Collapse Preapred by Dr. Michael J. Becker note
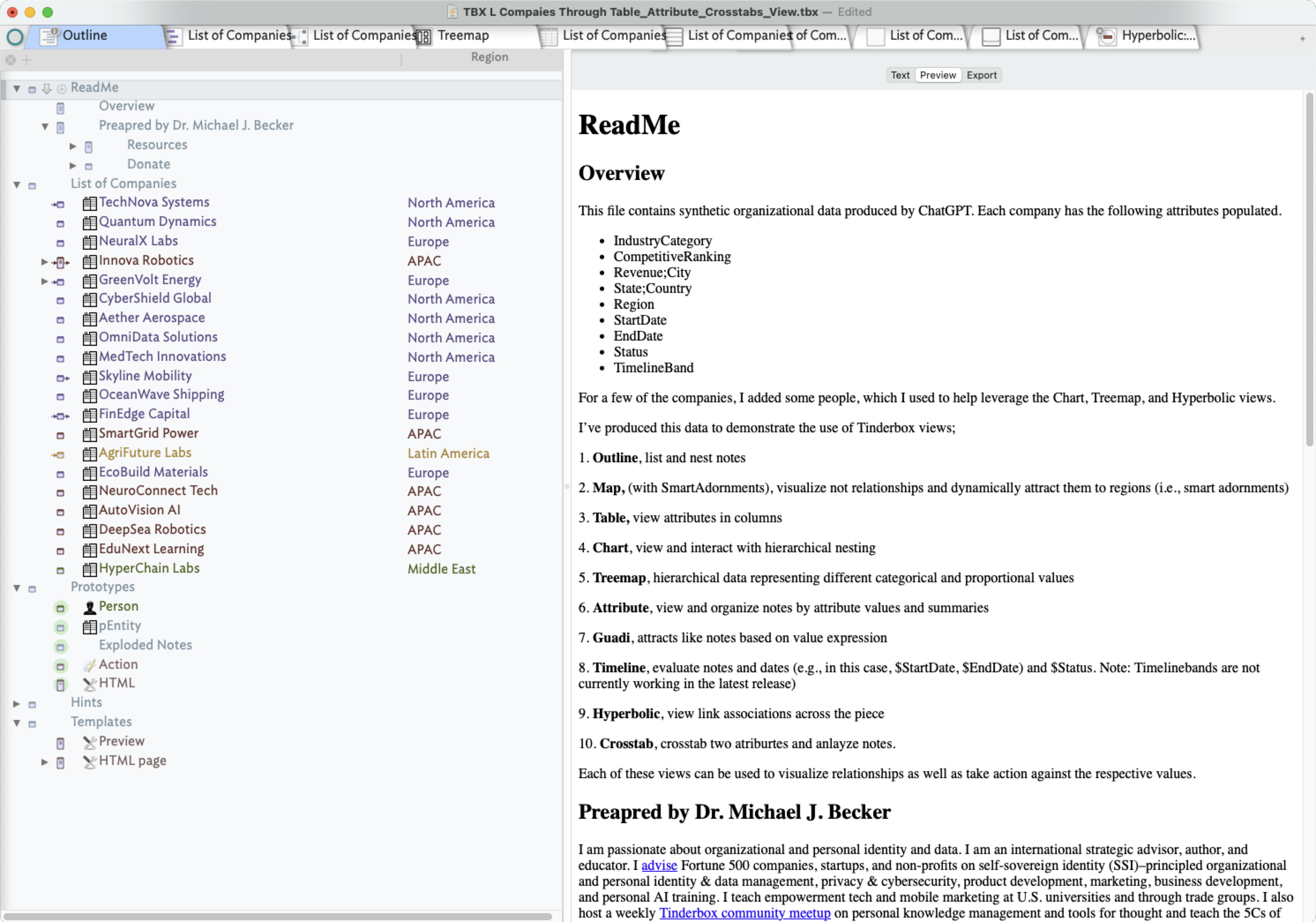Viewport: 1316px width, 922px height. [x=45, y=127]
